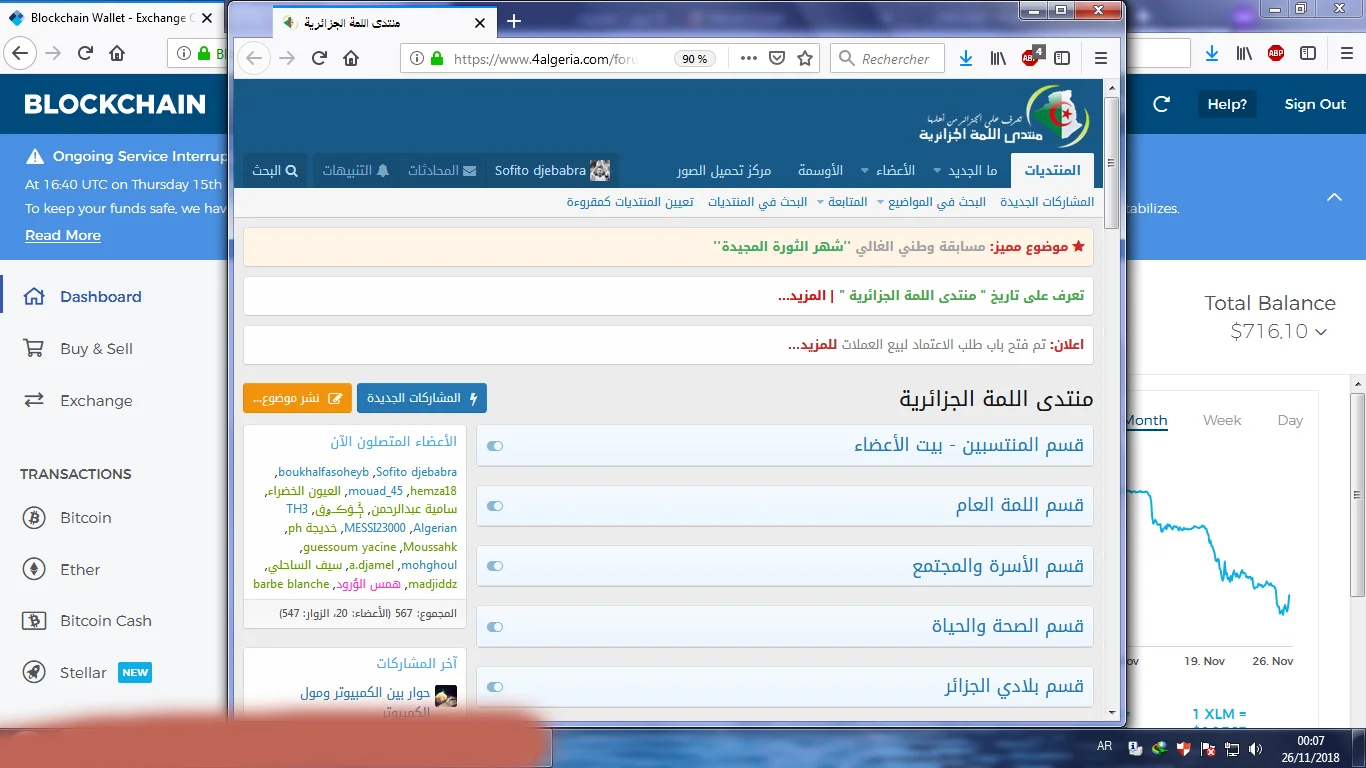Image resolution: width=1366 pixels, height=768 pixels.
Task: Open the Dashboard item in Blockchain sidebar
Action: click(100, 297)
